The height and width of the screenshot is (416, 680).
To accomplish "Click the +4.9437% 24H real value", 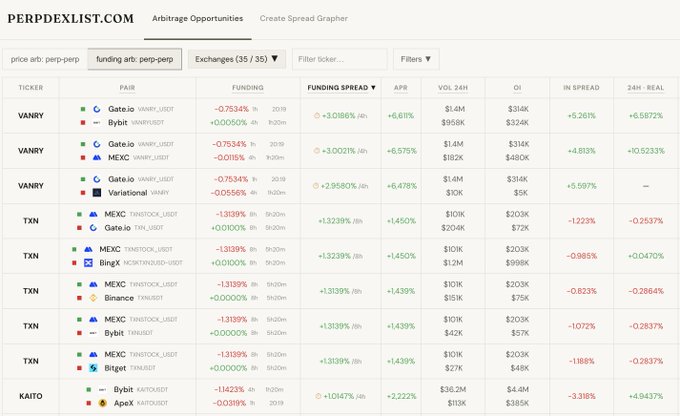I will coord(646,396).
